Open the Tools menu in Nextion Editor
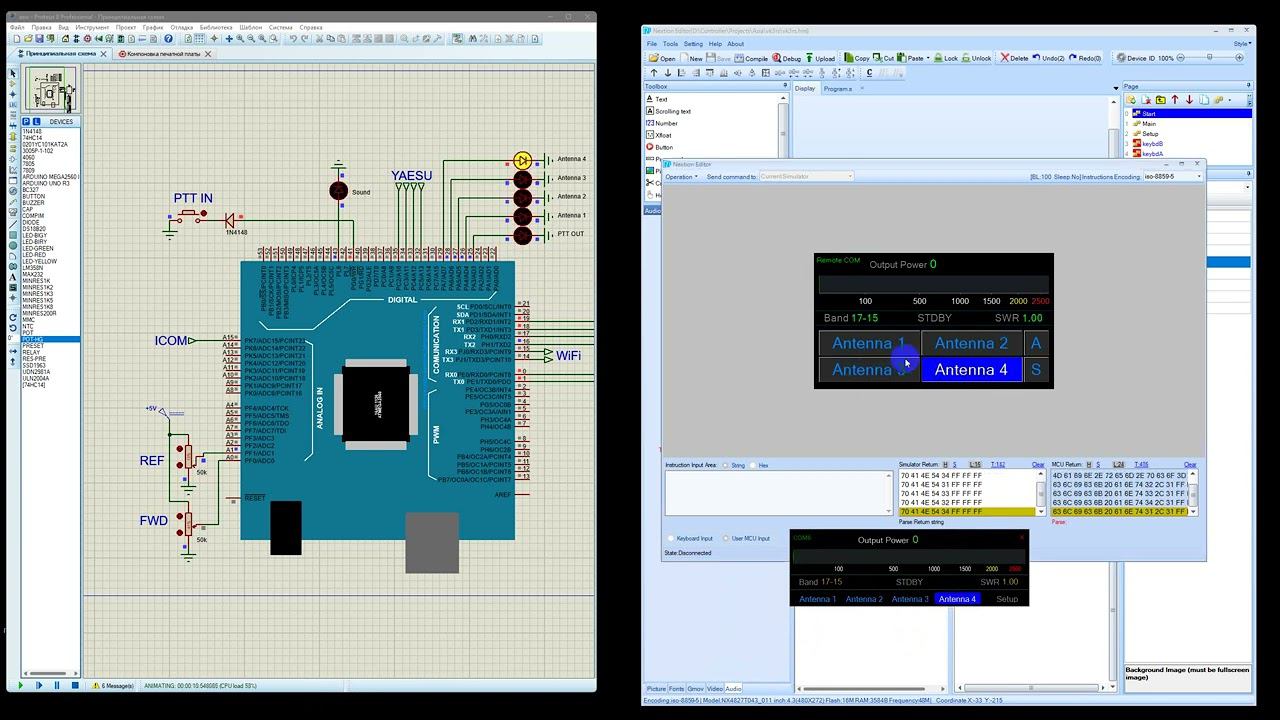This screenshot has height=720, width=1280. click(x=670, y=44)
